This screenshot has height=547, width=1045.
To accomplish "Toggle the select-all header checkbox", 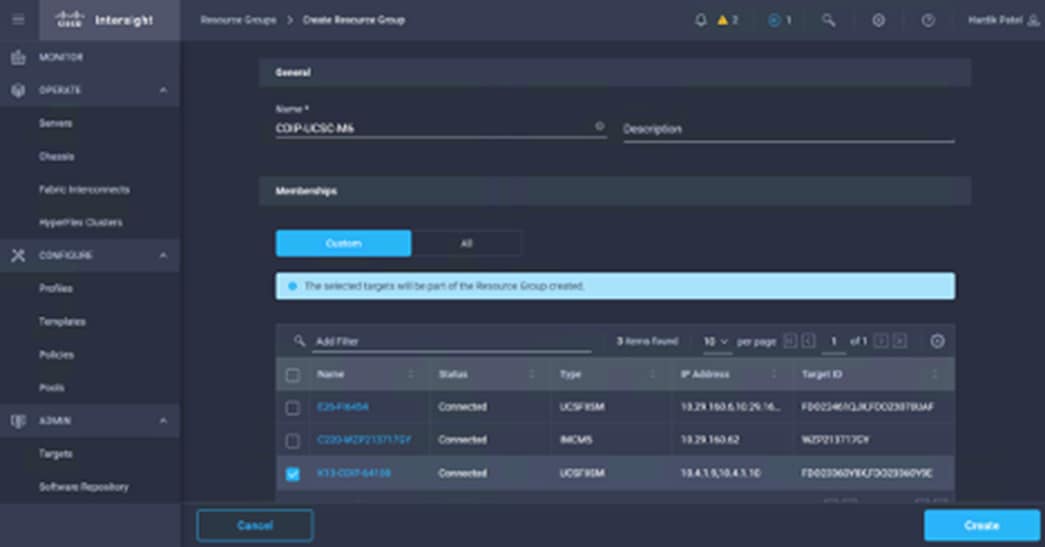I will pos(293,375).
